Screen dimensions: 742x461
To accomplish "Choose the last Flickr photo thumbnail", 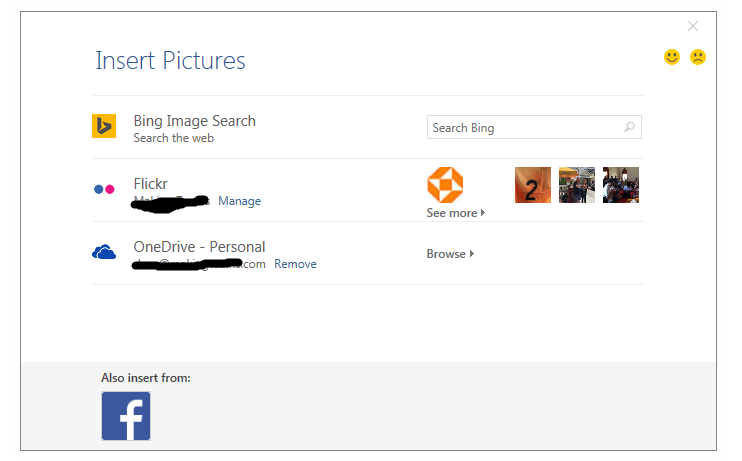I will click(x=621, y=185).
